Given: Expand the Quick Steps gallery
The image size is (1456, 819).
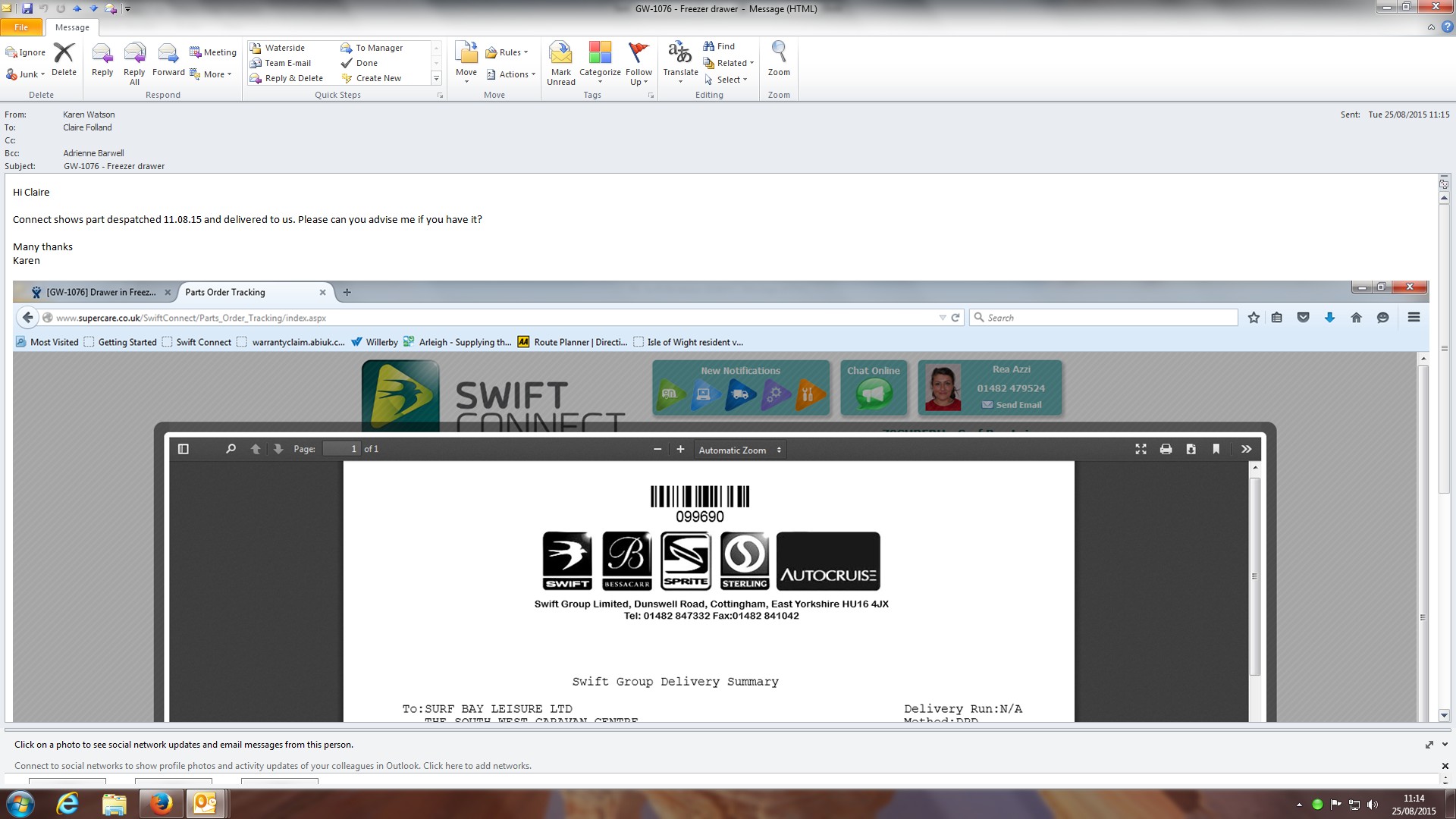Looking at the screenshot, I should (436, 78).
